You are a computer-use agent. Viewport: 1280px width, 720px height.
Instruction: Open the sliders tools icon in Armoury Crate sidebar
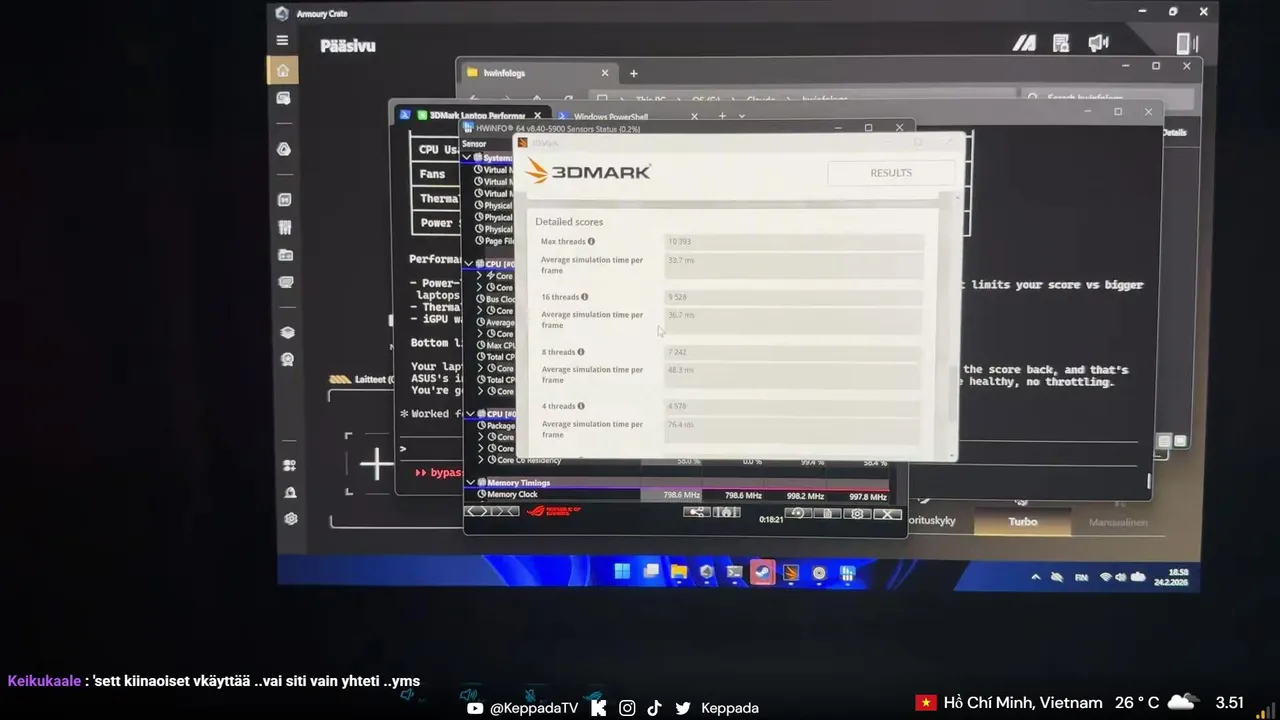[x=285, y=228]
